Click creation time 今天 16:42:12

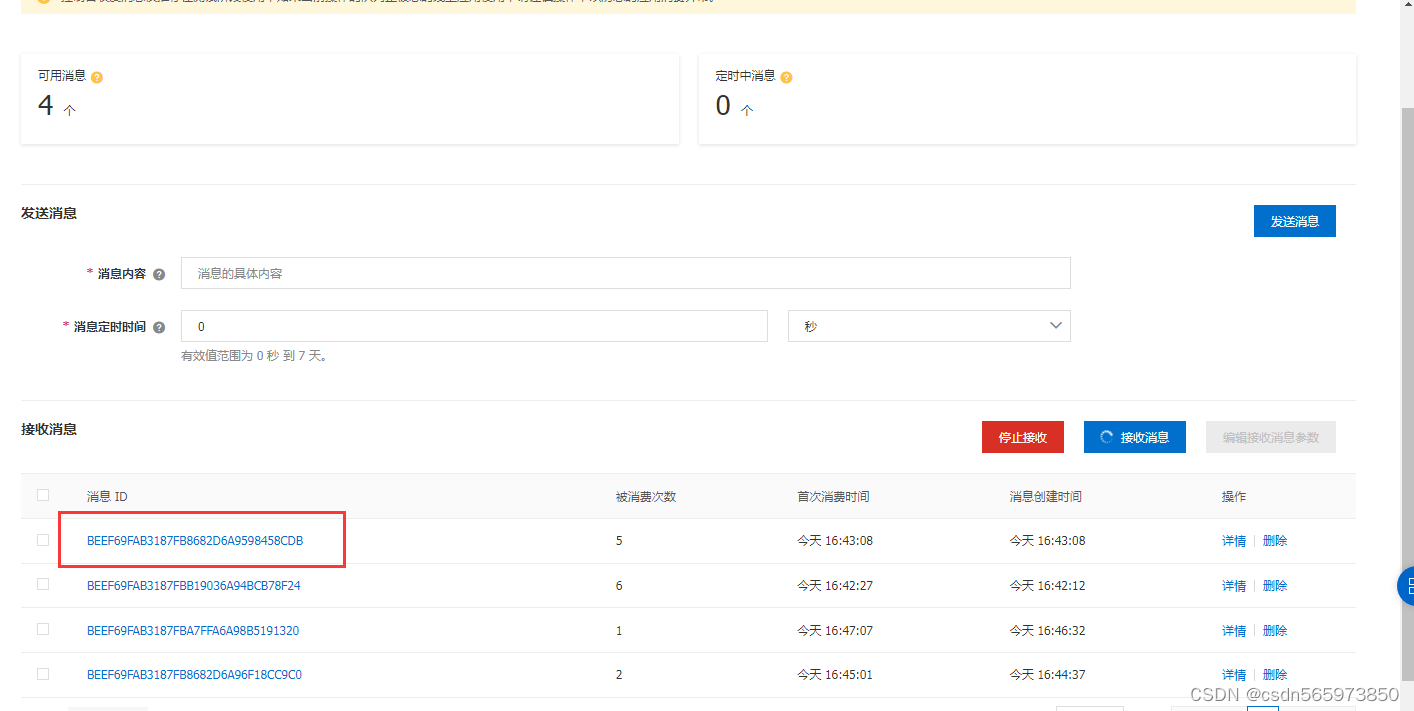click(1047, 586)
